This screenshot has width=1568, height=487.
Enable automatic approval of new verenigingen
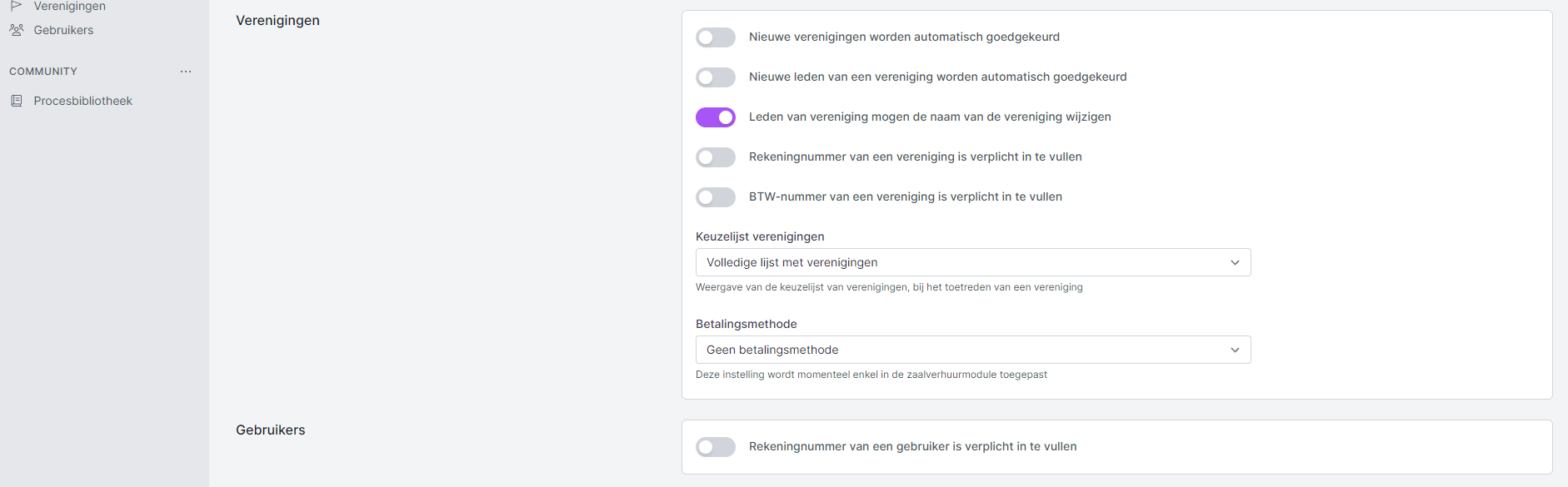tap(716, 37)
